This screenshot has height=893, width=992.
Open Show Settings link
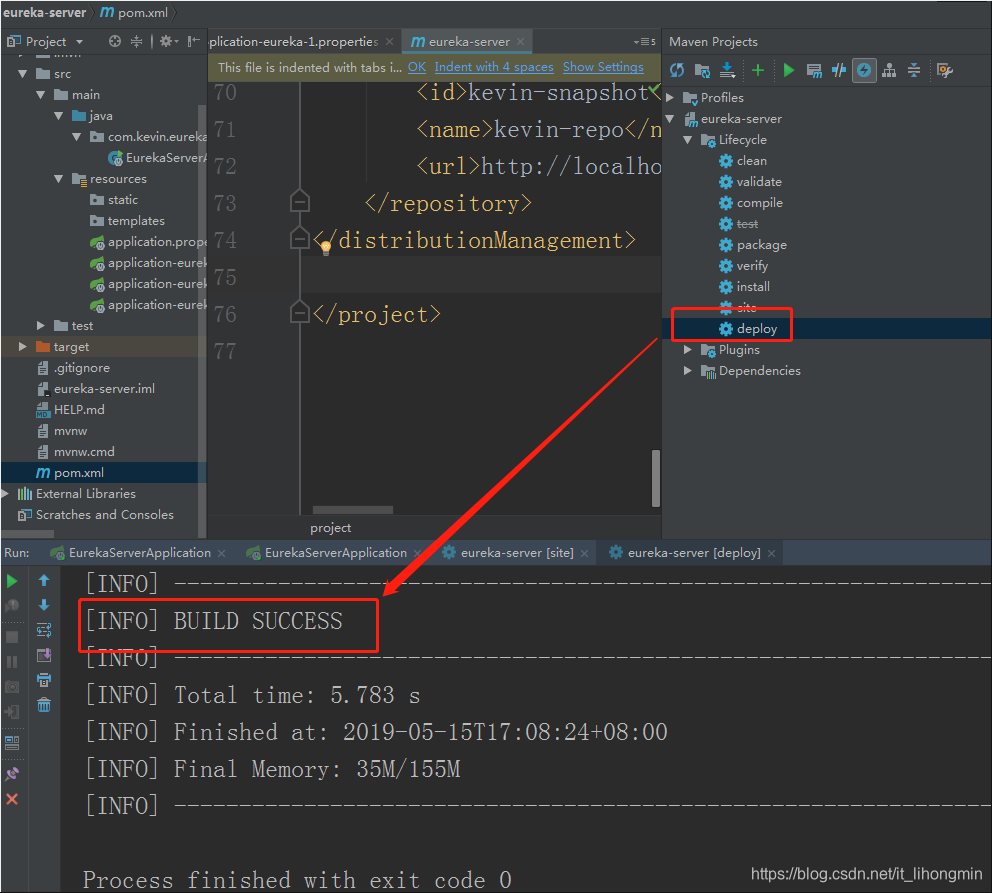tap(603, 67)
